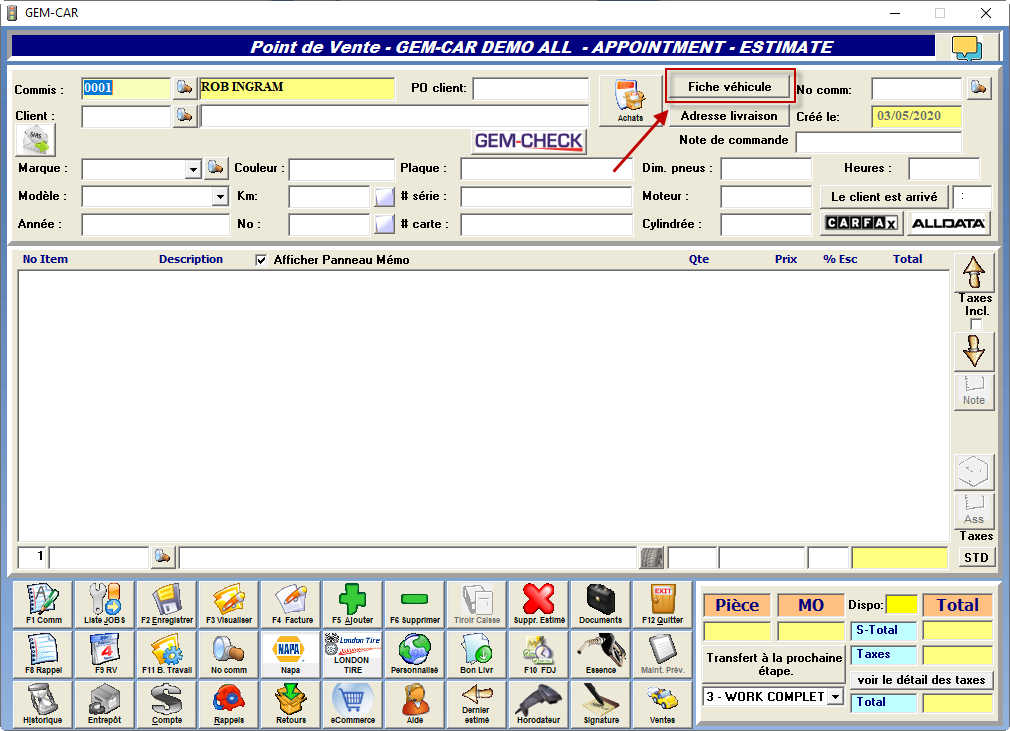The height and width of the screenshot is (731, 1010).
Task: Click the Essence fuel pump icon
Action: pyautogui.click(x=600, y=654)
